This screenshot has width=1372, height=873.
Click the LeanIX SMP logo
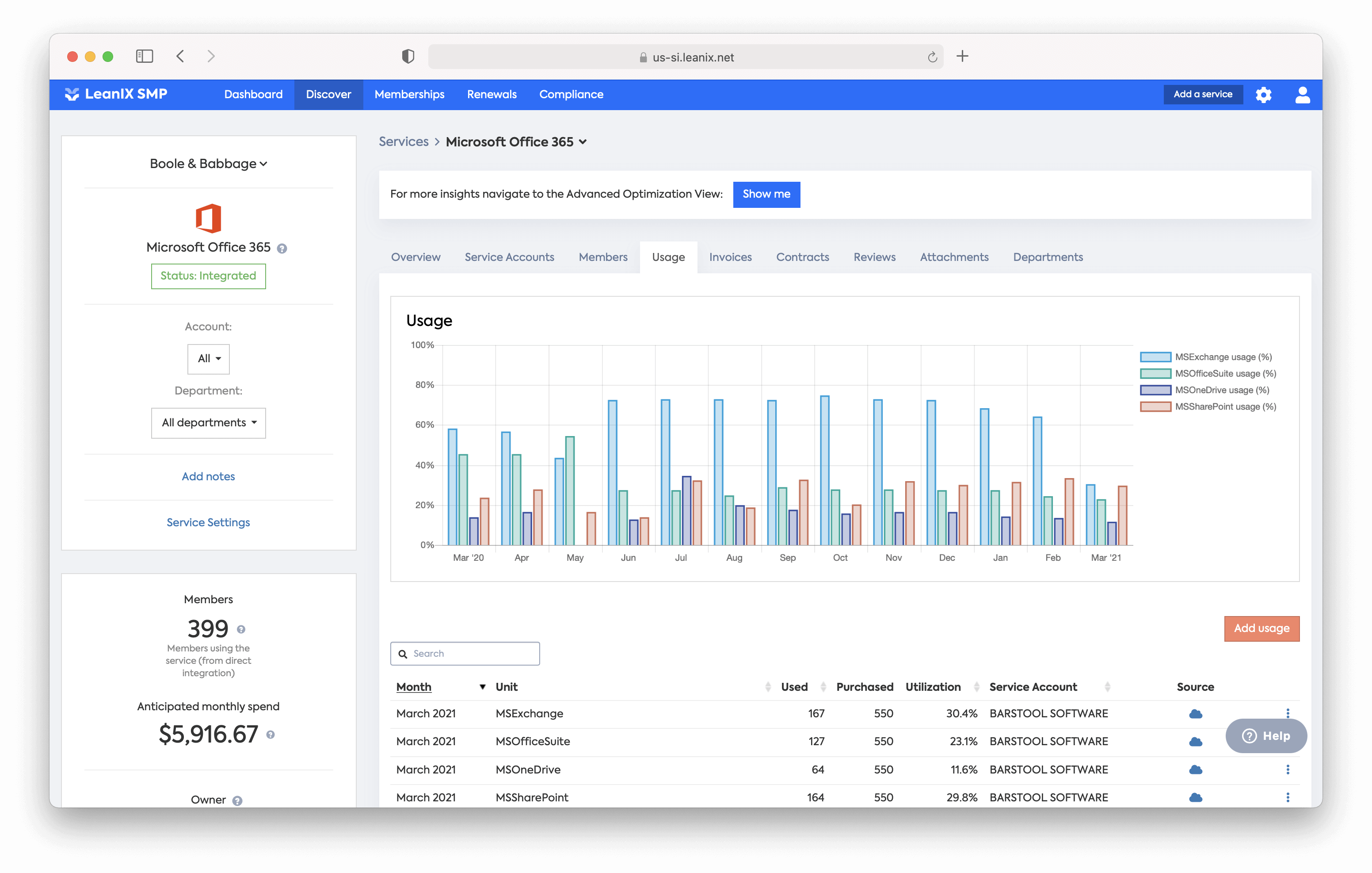[x=116, y=94]
